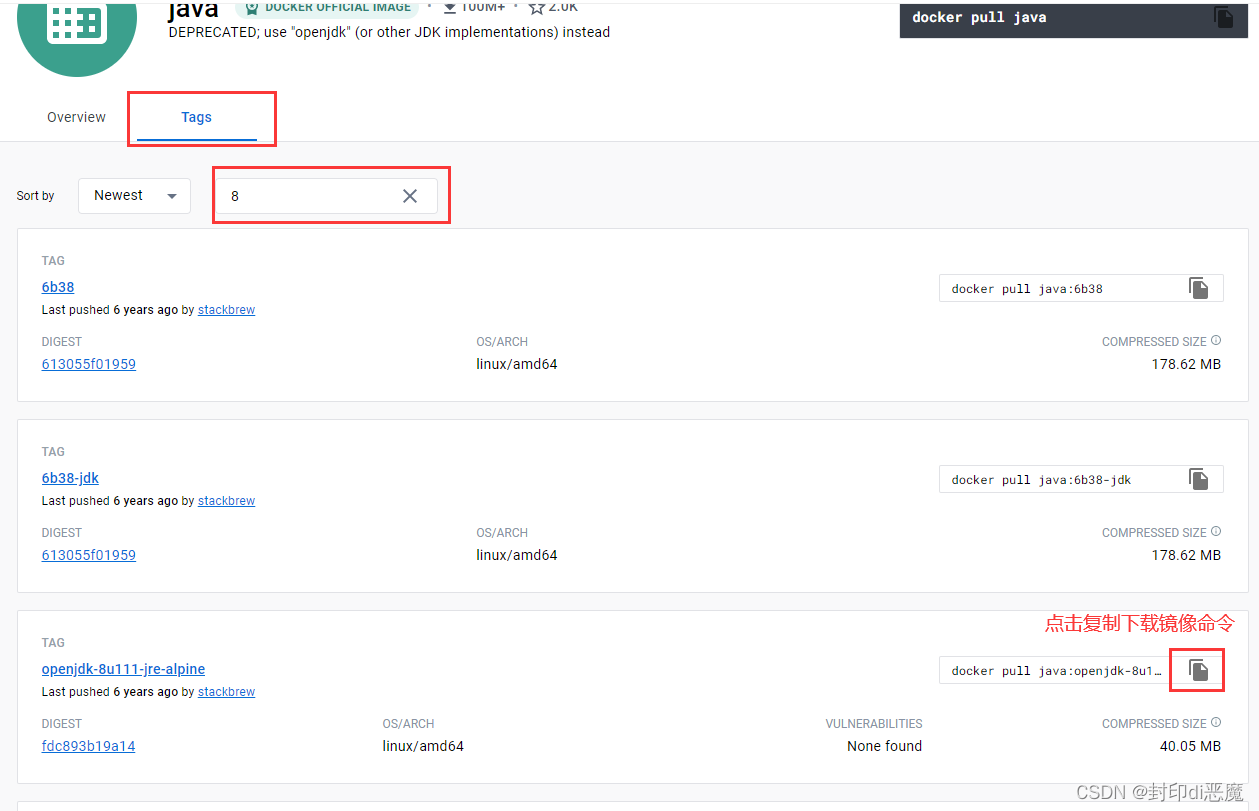
Task: Switch to the Overview tab
Action: [76, 117]
